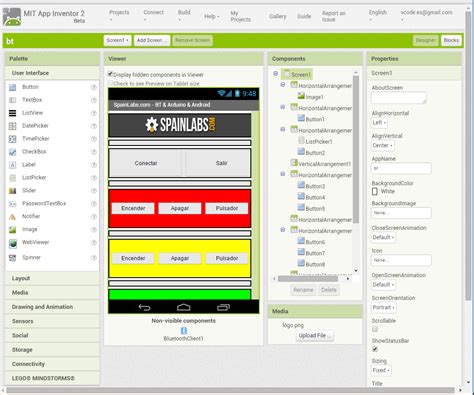
Task: Click the Upload File button
Action: coord(315,335)
